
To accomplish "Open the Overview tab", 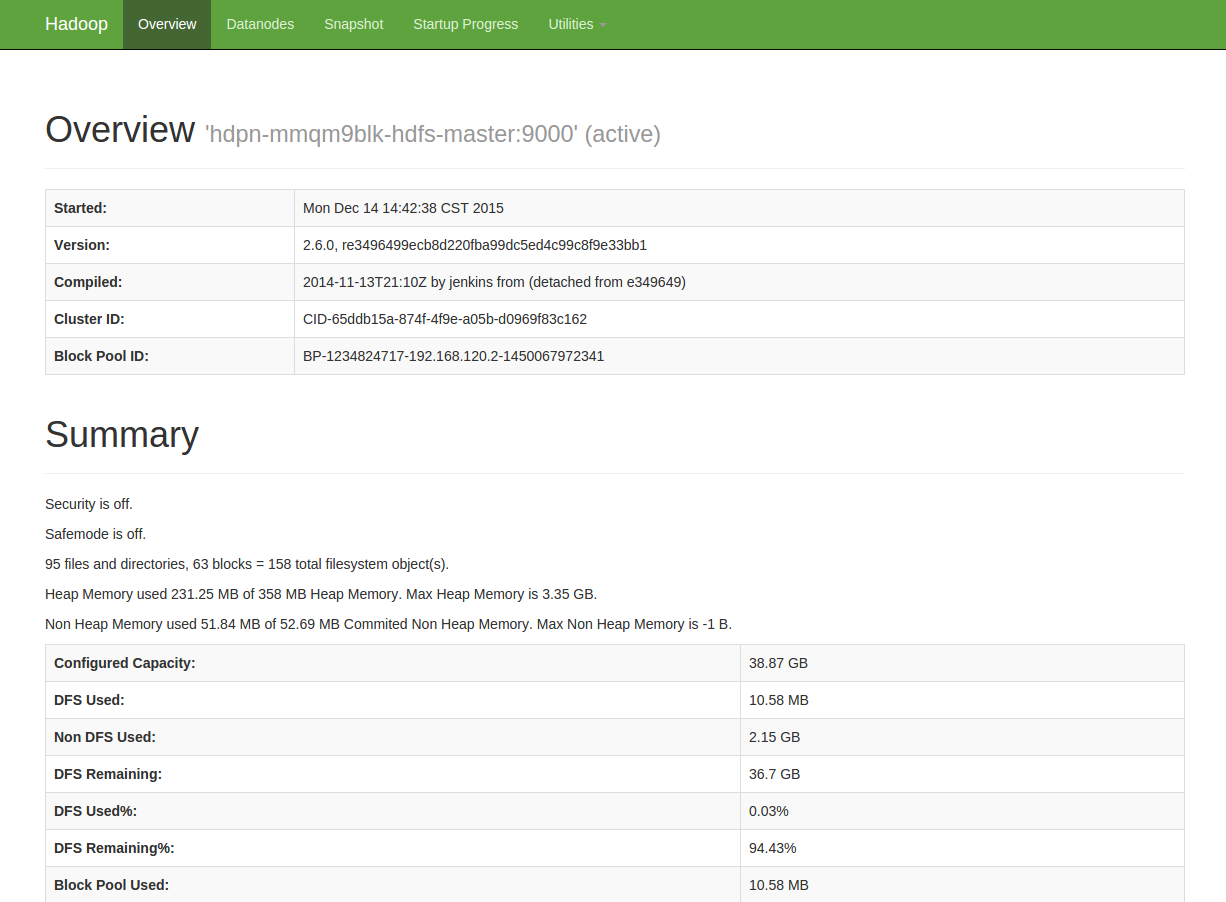I will [x=167, y=24].
